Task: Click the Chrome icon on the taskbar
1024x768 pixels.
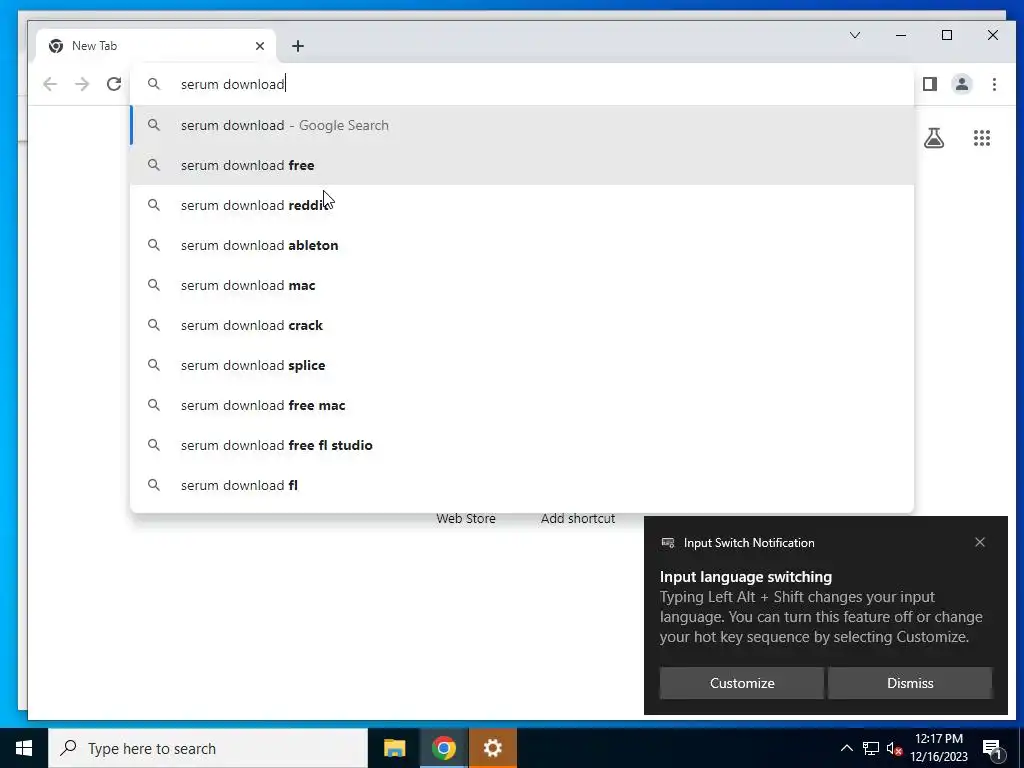Action: 443,748
